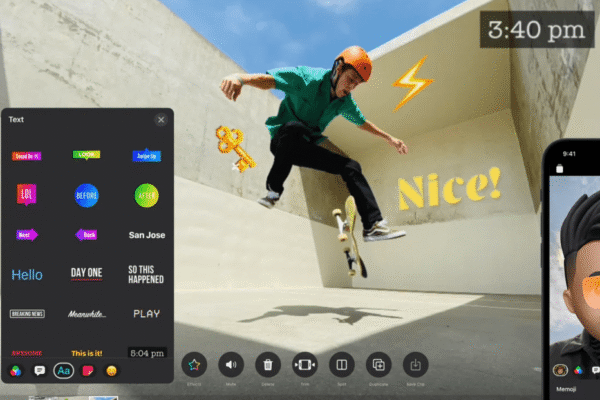Split the clip
Image resolution: width=600 pixels, height=400 pixels.
pos(340,365)
